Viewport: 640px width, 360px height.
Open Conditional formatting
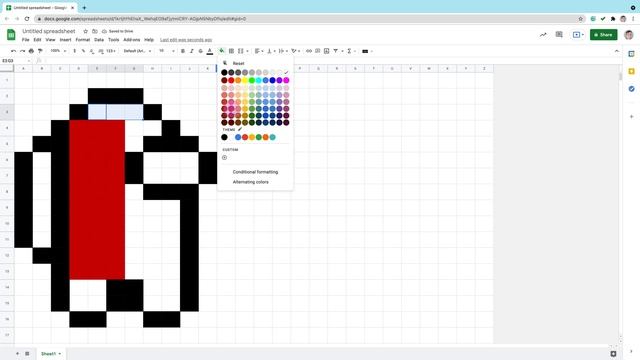255,172
